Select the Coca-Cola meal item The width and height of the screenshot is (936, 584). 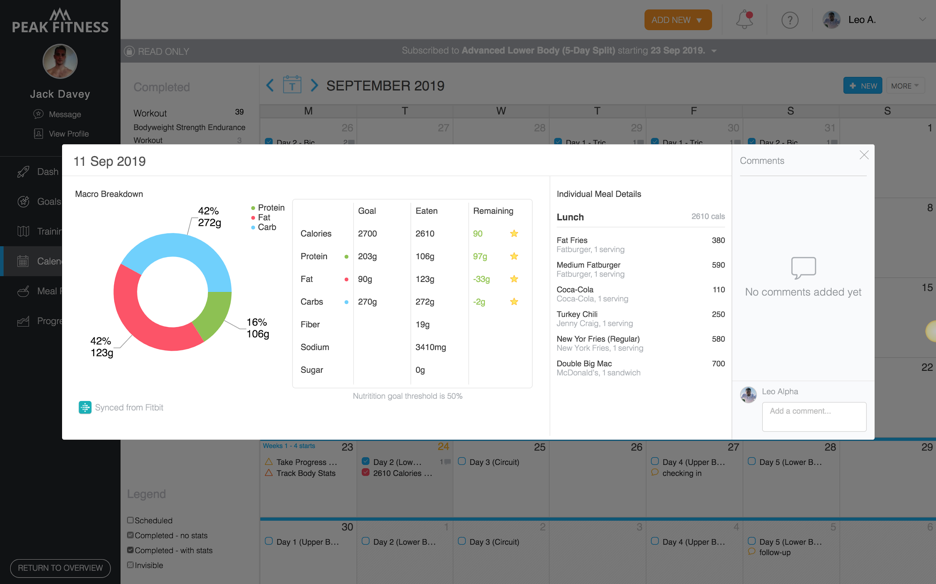point(641,294)
